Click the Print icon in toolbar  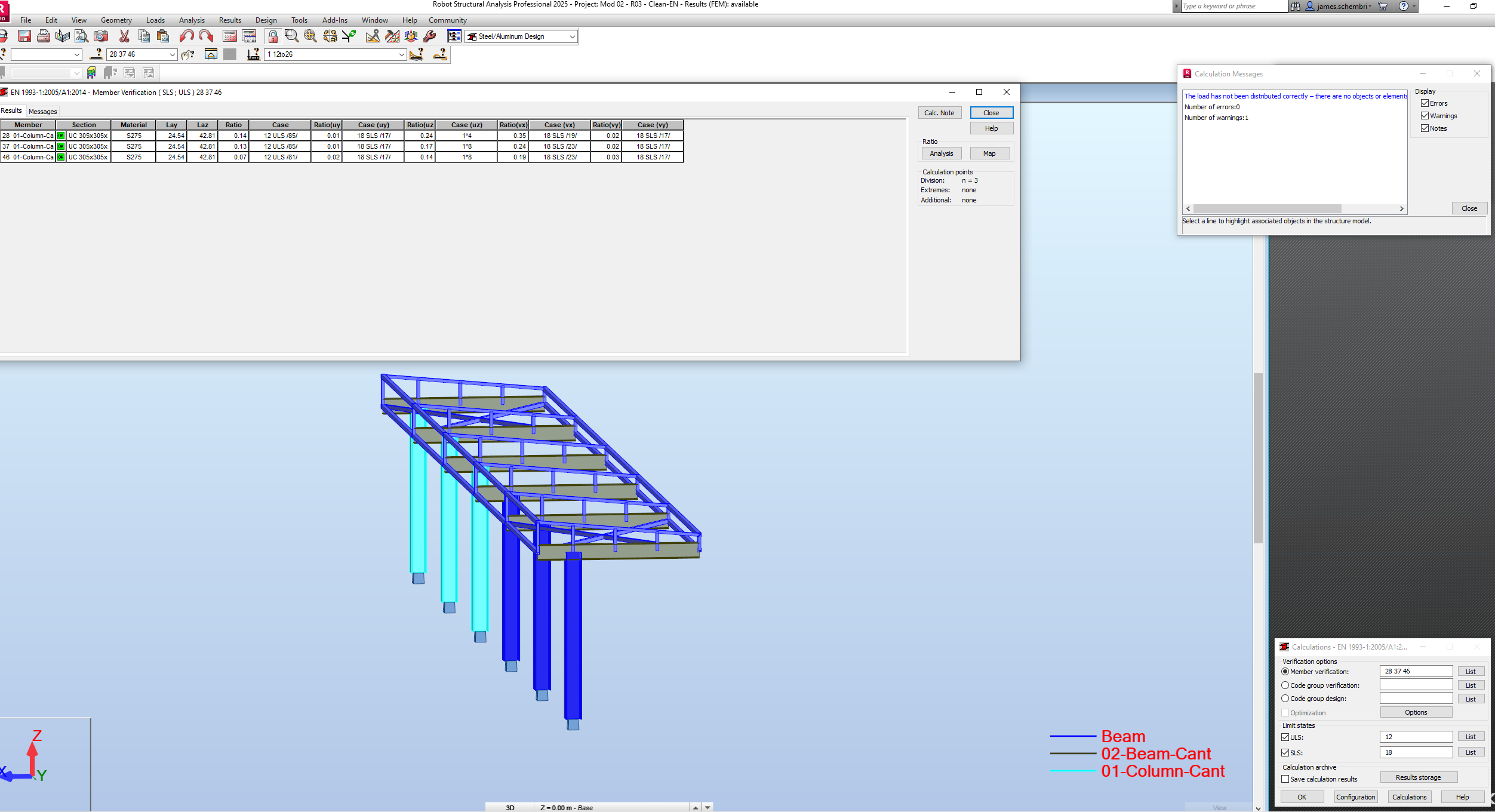tap(44, 36)
